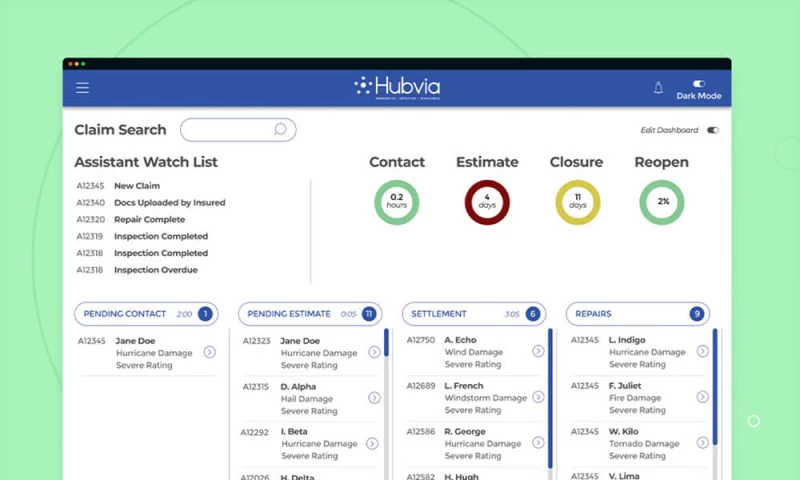The width and height of the screenshot is (800, 480).
Task: Open arrow for F. Juliet Fire Damage
Action: pos(703,397)
